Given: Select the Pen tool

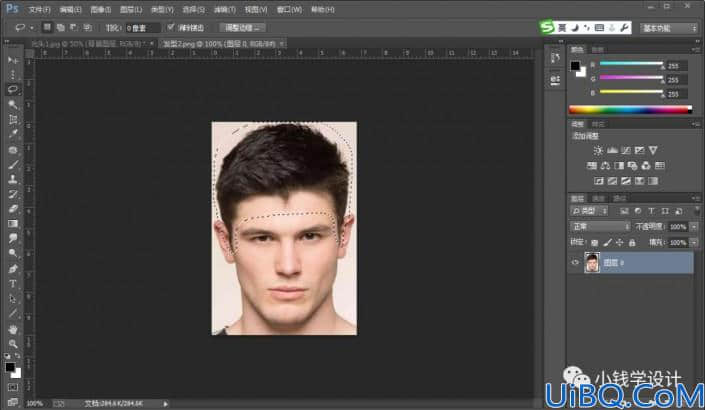Looking at the screenshot, I should coord(13,269).
